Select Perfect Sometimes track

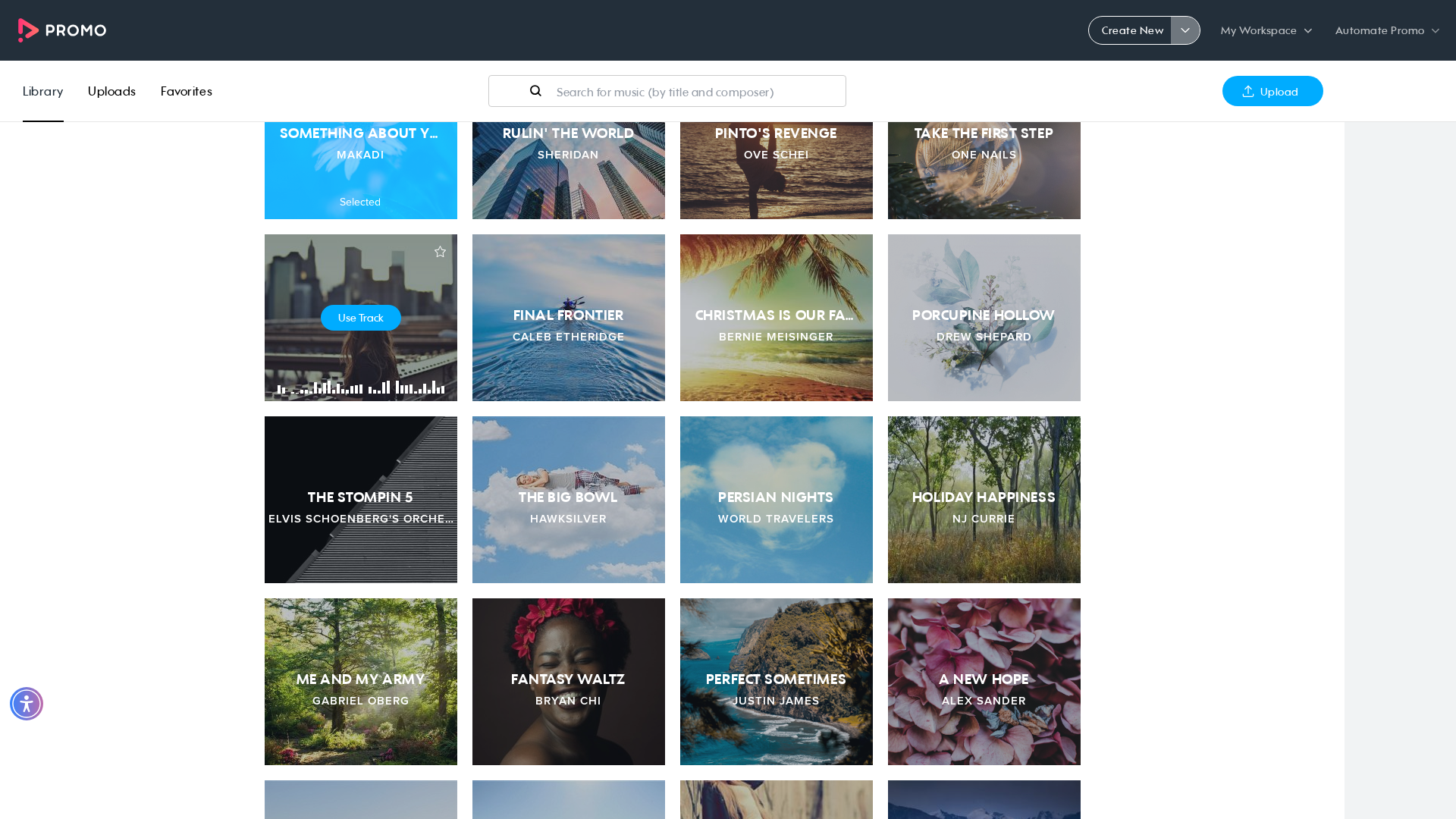(777, 682)
